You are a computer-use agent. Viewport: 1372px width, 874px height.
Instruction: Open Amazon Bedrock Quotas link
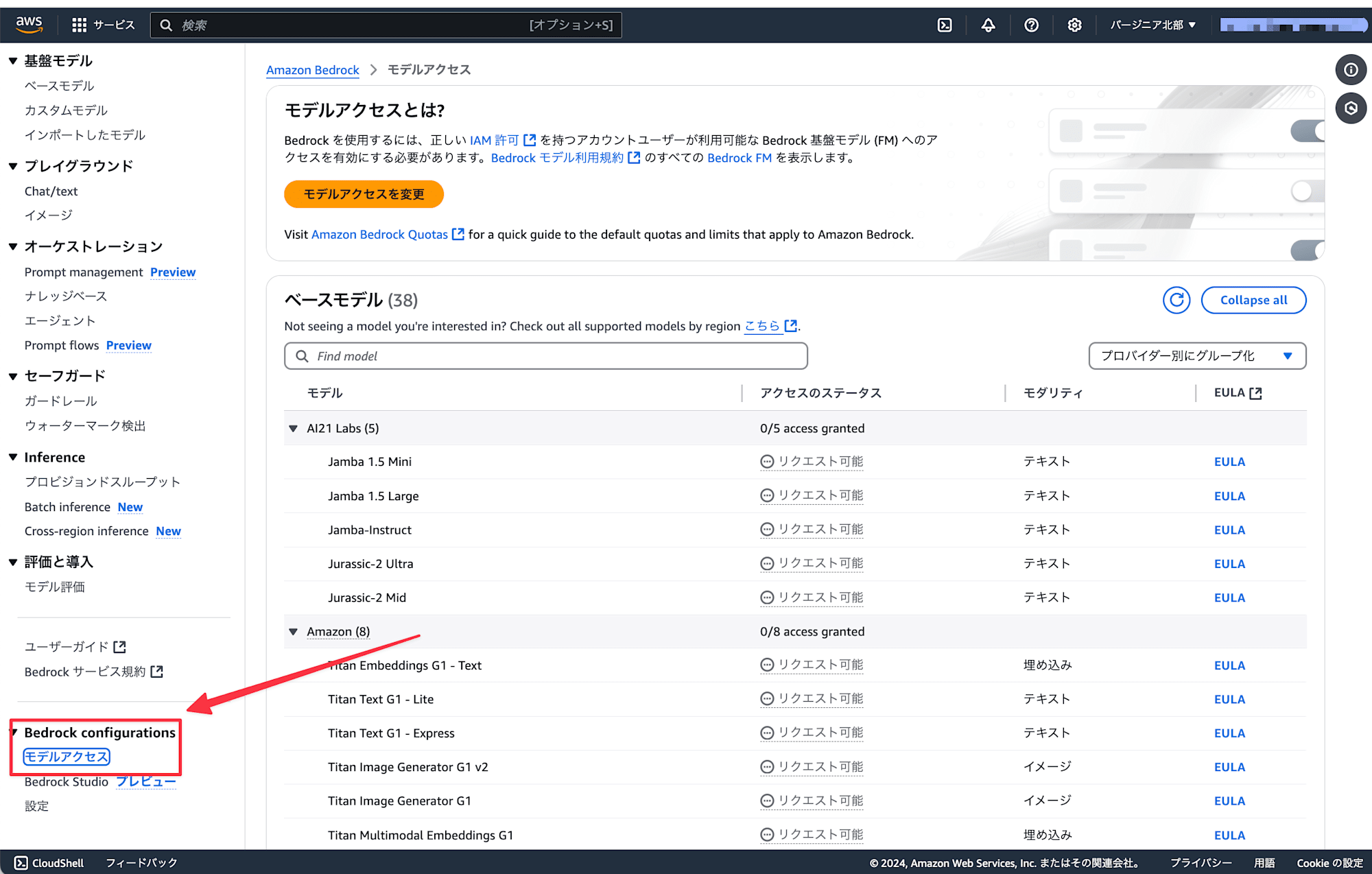(x=379, y=234)
